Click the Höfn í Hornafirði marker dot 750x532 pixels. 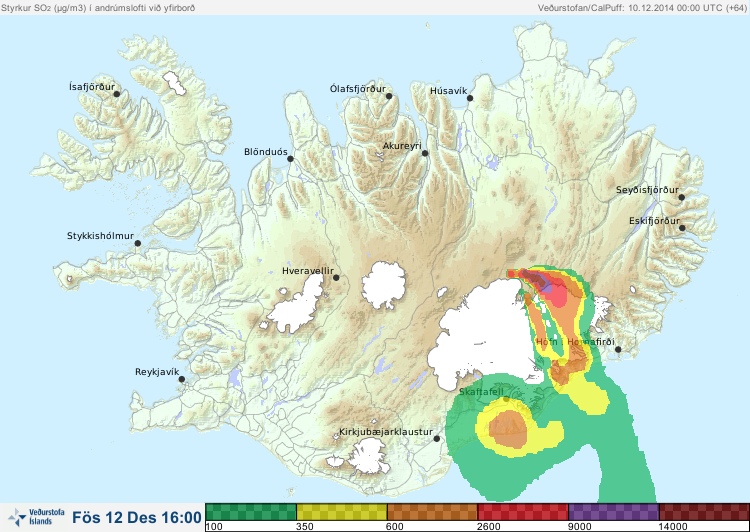(618, 350)
